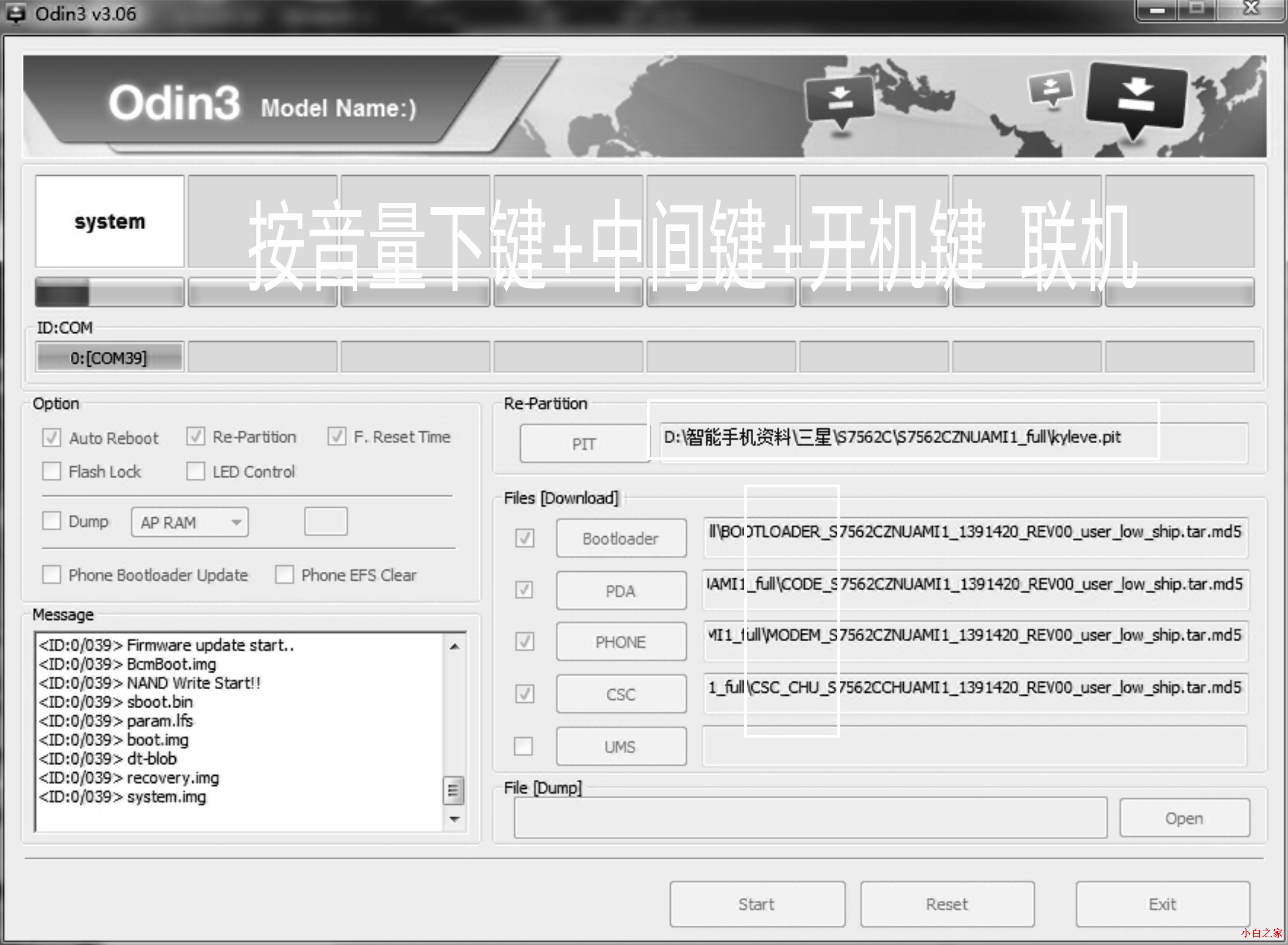
Task: Click the PIT file path field
Action: click(x=954, y=442)
